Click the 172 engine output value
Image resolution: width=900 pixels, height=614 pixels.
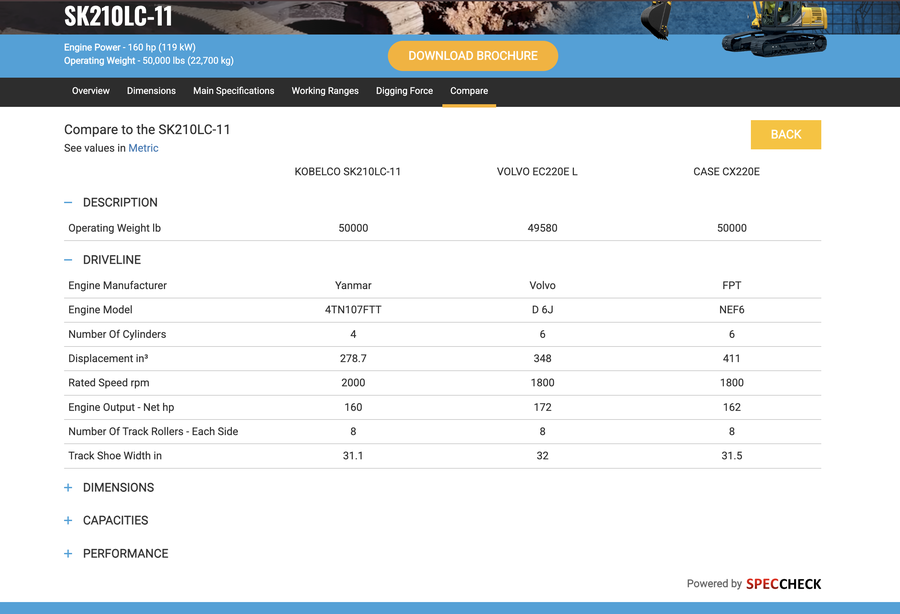(542, 407)
